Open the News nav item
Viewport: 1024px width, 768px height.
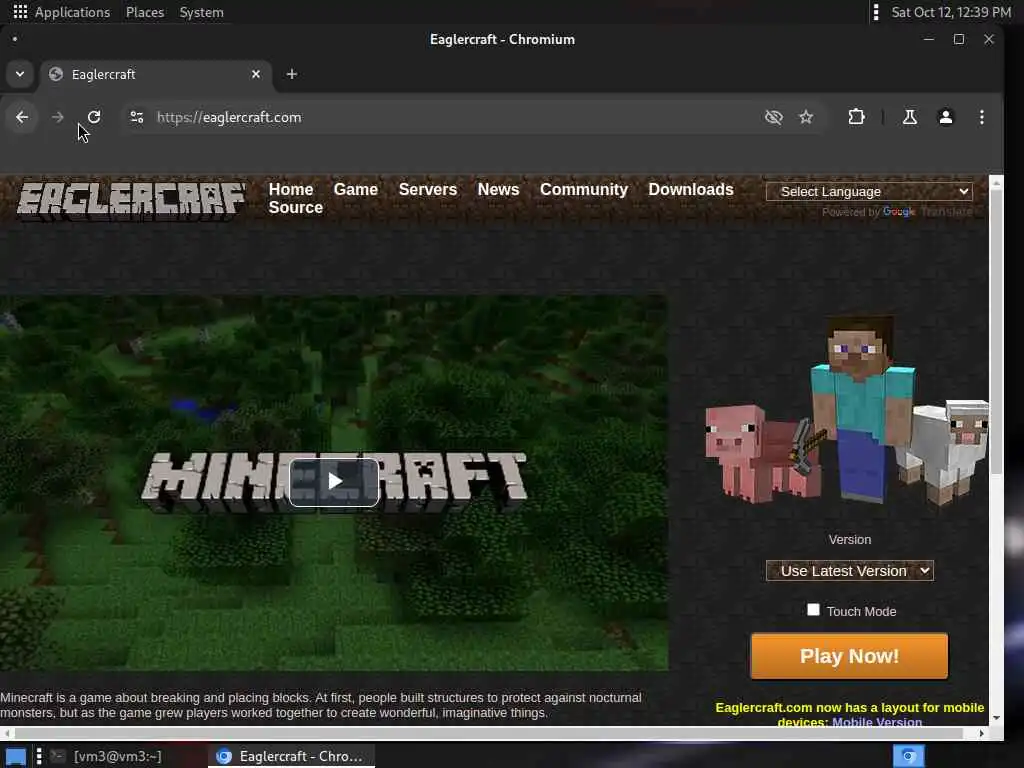coord(498,189)
